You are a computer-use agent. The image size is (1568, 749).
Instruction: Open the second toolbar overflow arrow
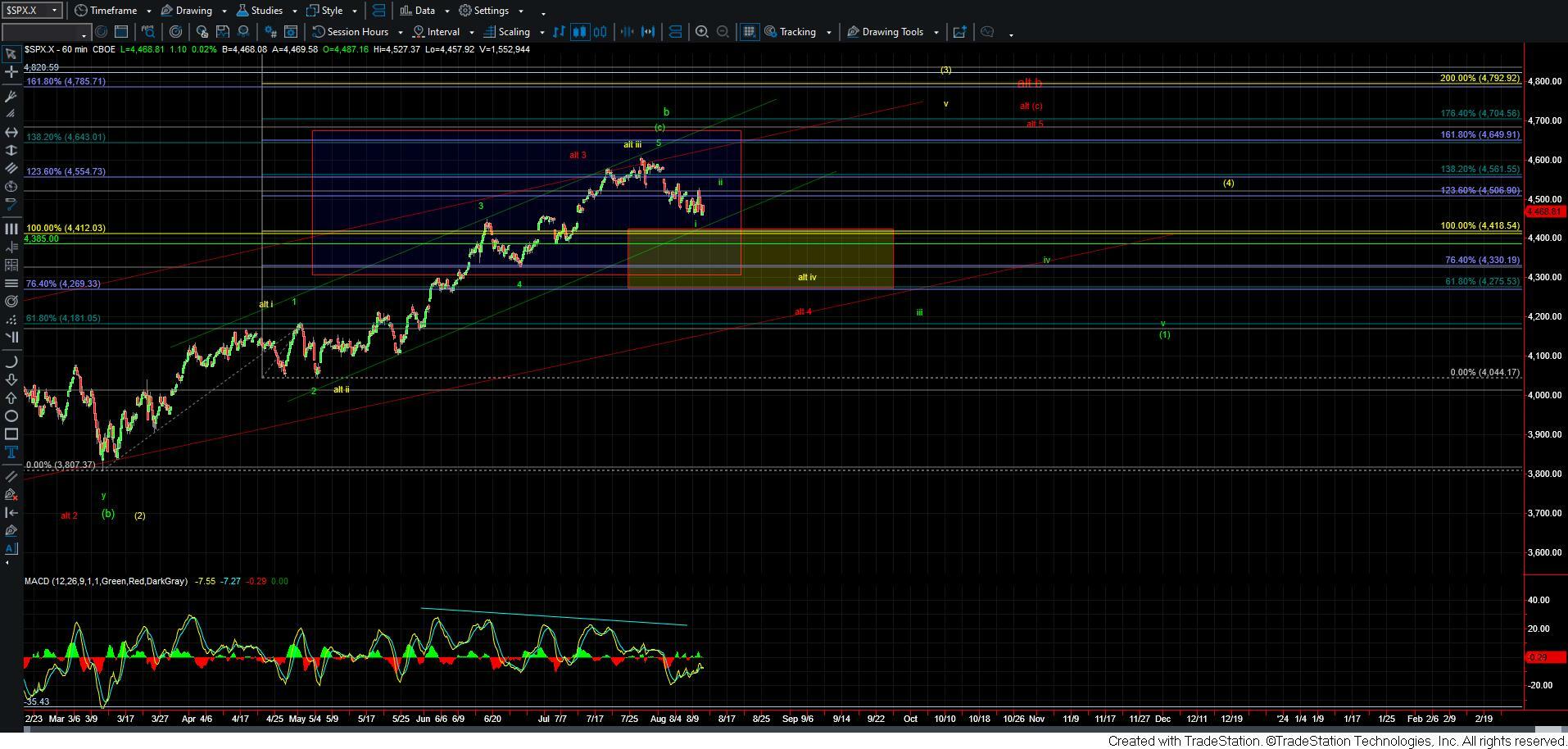coord(1011,34)
